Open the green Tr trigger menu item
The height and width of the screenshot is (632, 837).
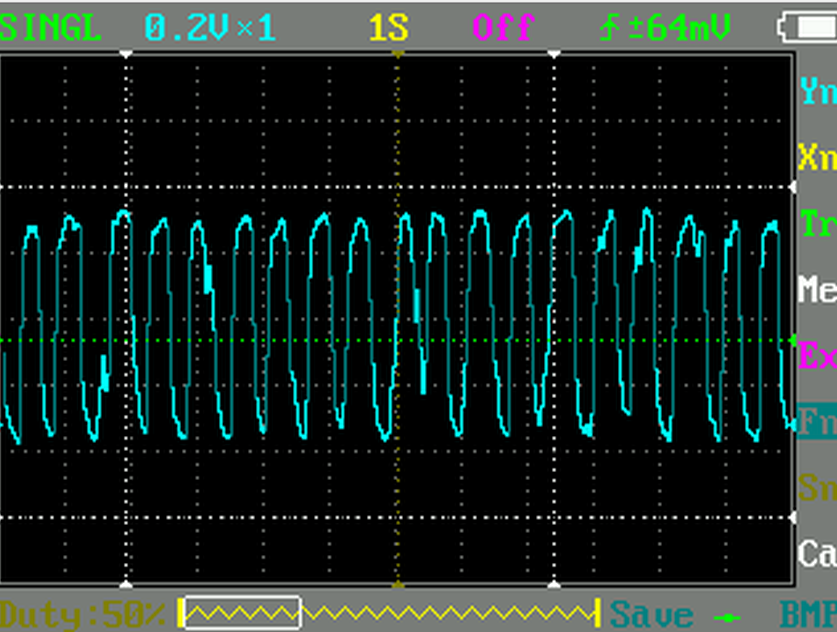pyautogui.click(x=818, y=223)
